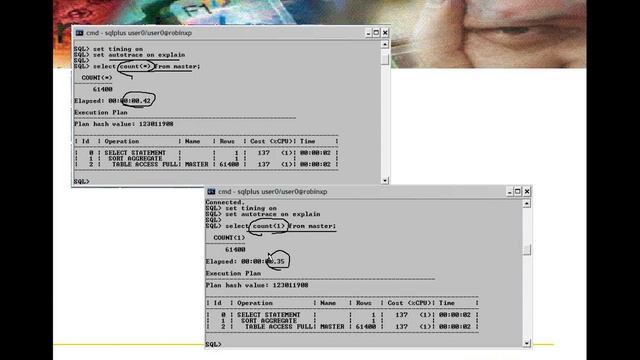Click the 'Elapsed: 00:00:00.42' line
Image resolution: width=640 pixels, height=360 pixels.
112,101
